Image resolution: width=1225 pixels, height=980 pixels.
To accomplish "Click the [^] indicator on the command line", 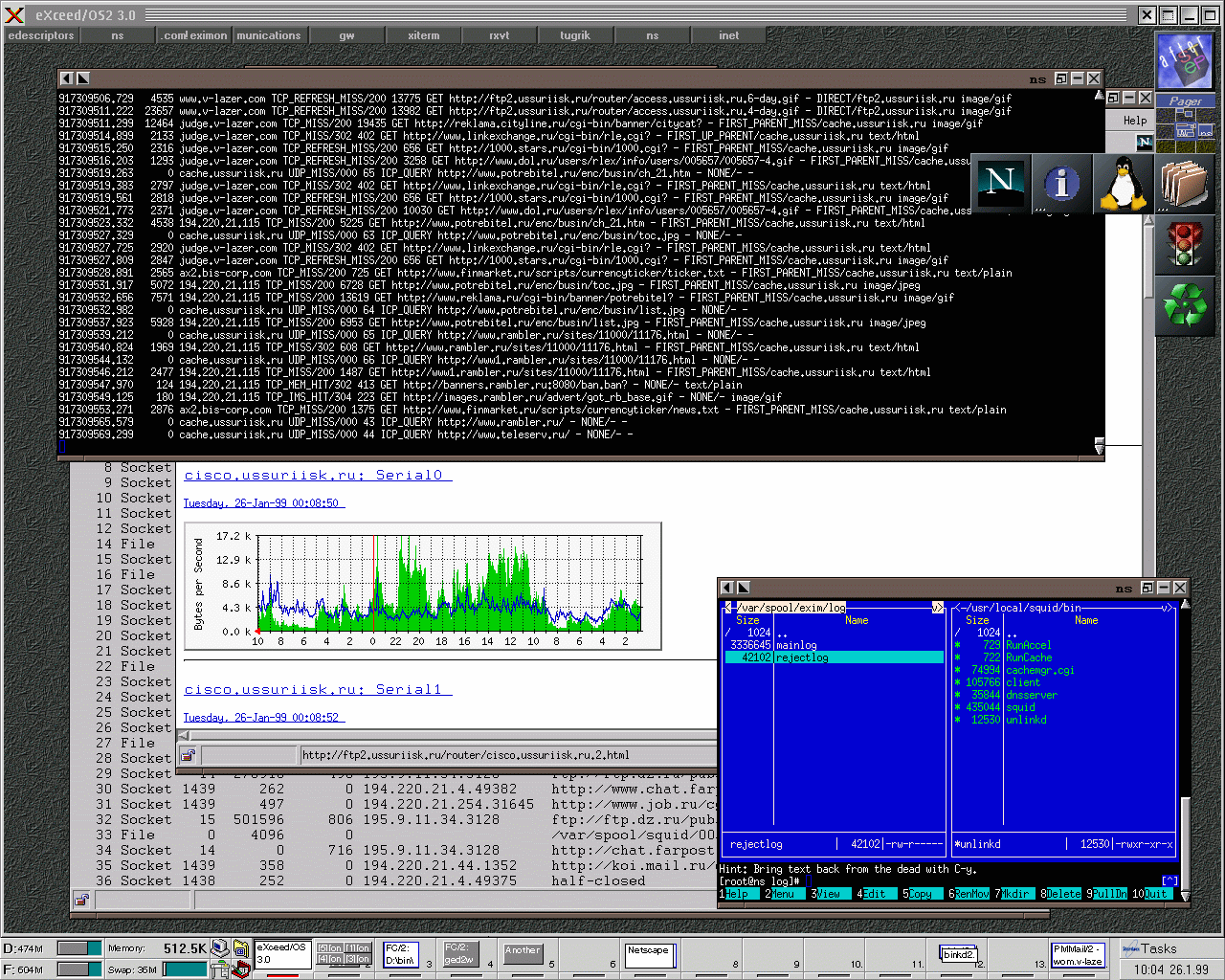I will pos(1169,881).
